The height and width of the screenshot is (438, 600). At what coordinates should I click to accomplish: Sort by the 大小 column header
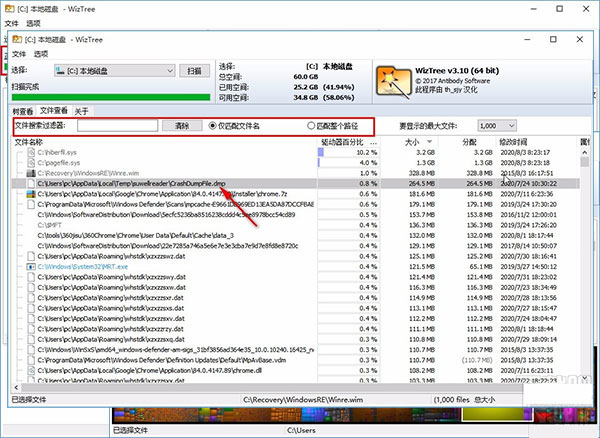point(411,142)
